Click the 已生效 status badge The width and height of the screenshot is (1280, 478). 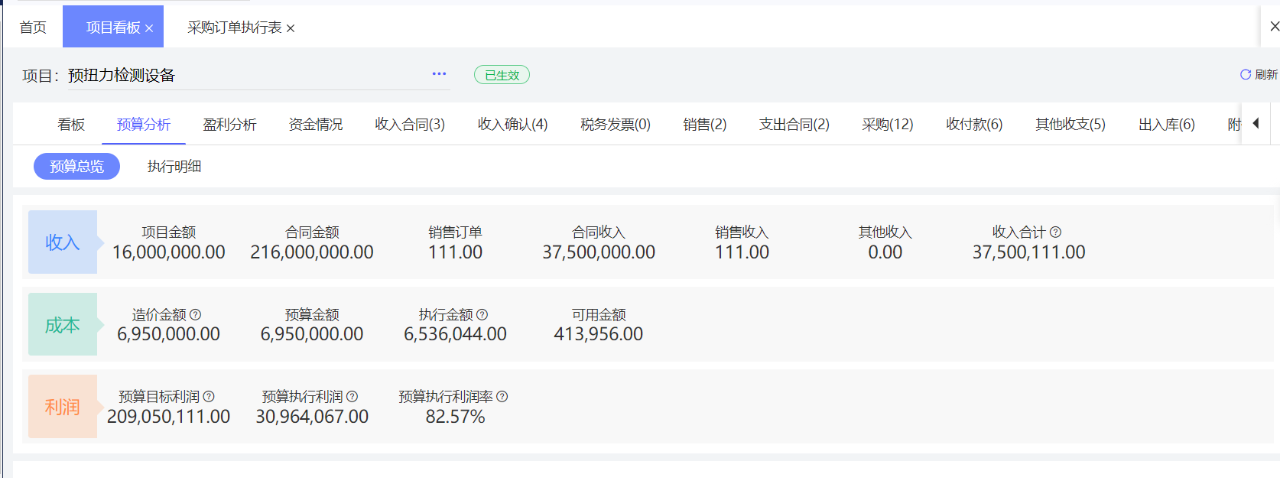(502, 75)
